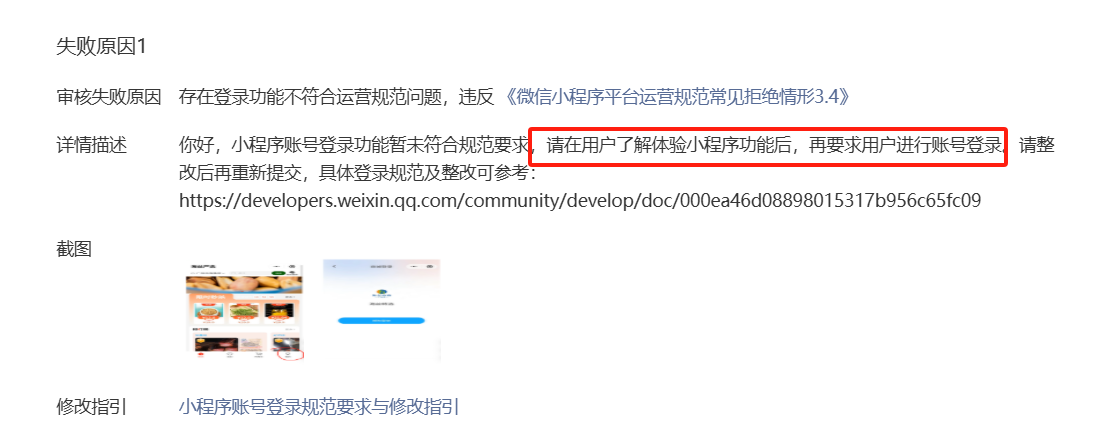This screenshot has width=1101, height=446.
Task: Select the 失败原因1 heading
Action: 101,47
